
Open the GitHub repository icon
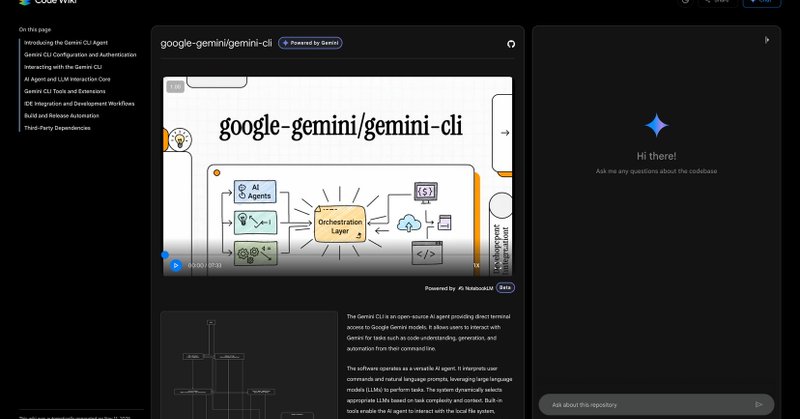click(511, 44)
